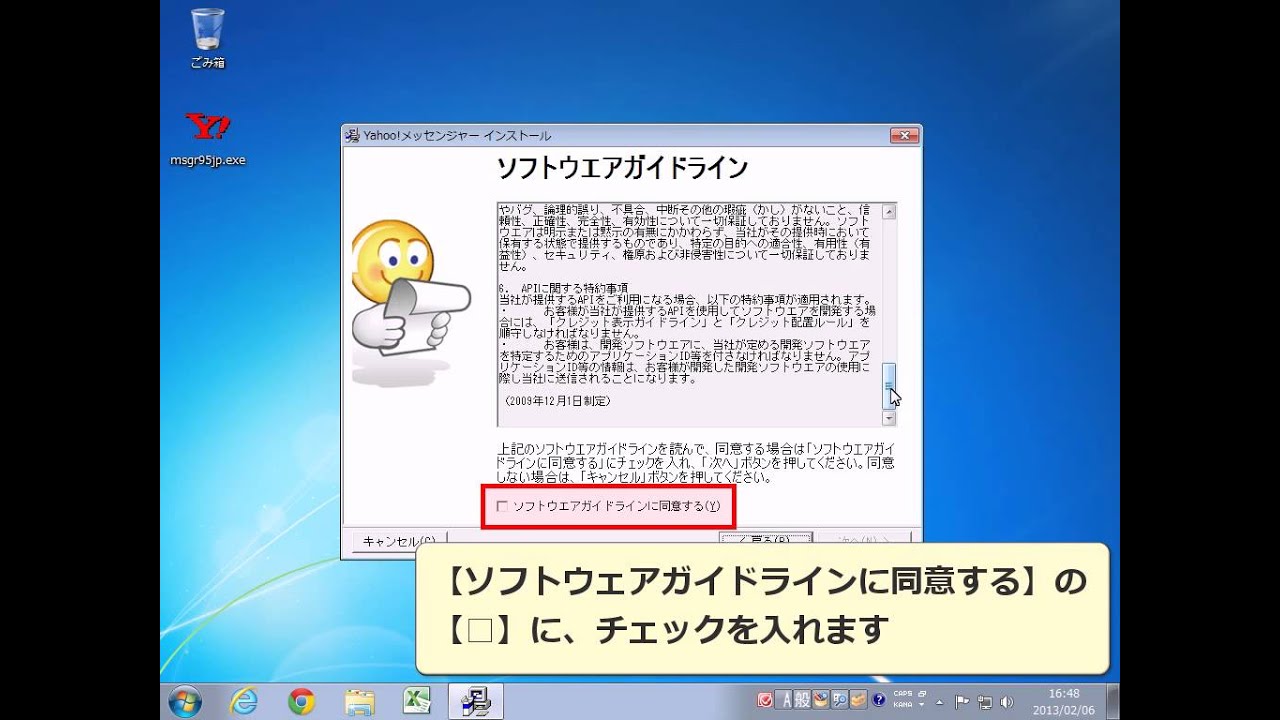This screenshot has height=720, width=1280.
Task: Click the installer taskbar button
Action: 475,702
